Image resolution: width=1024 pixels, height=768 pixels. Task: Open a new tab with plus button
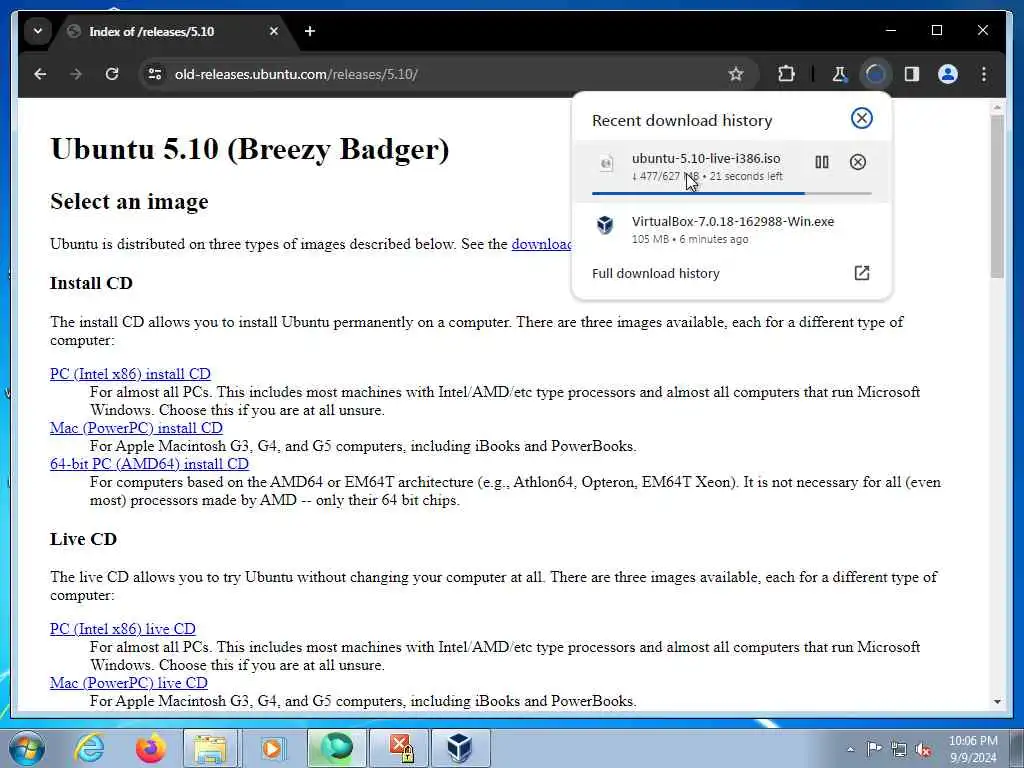click(310, 31)
